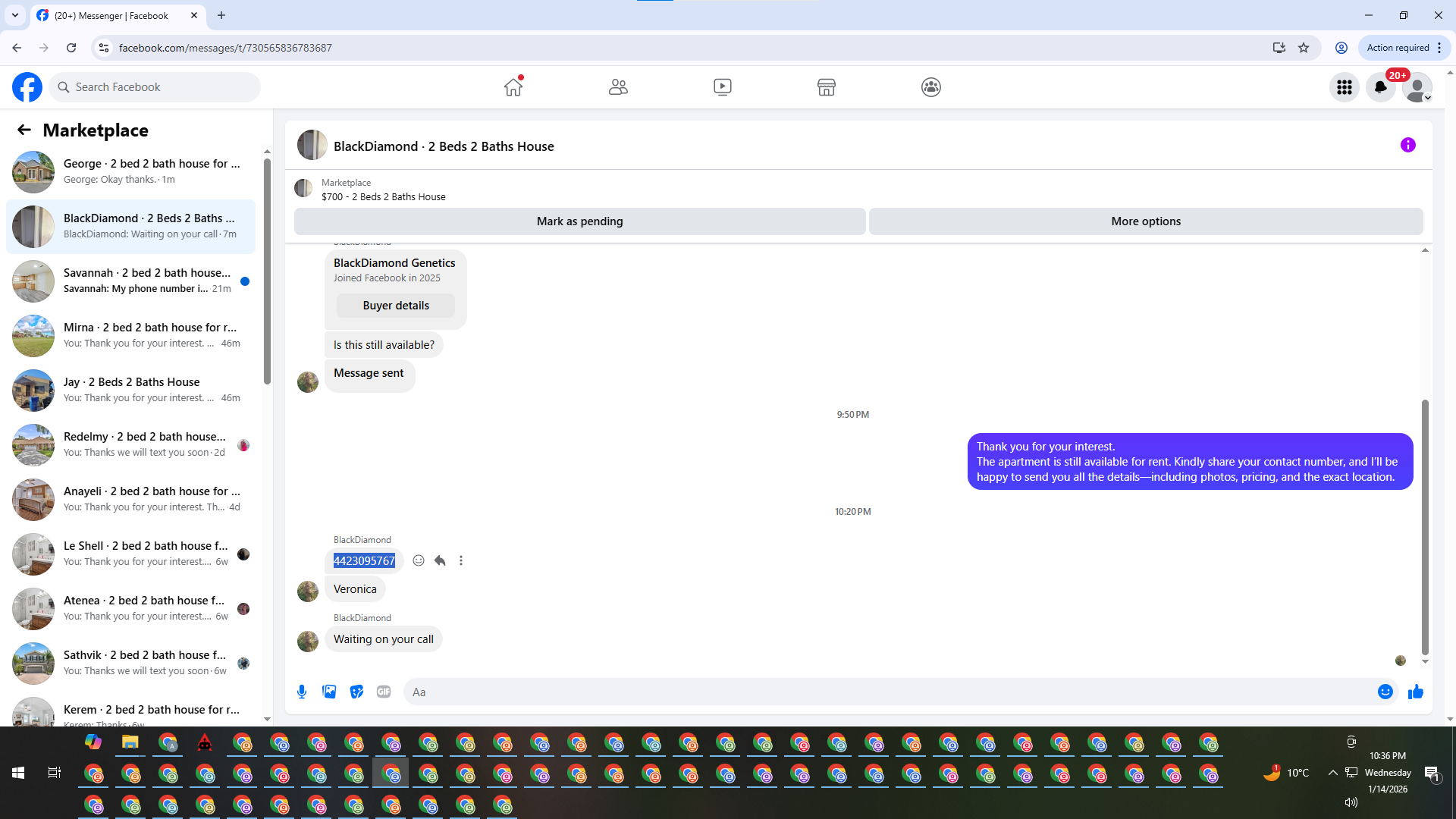Show hidden system tray icons

pyautogui.click(x=1332, y=773)
